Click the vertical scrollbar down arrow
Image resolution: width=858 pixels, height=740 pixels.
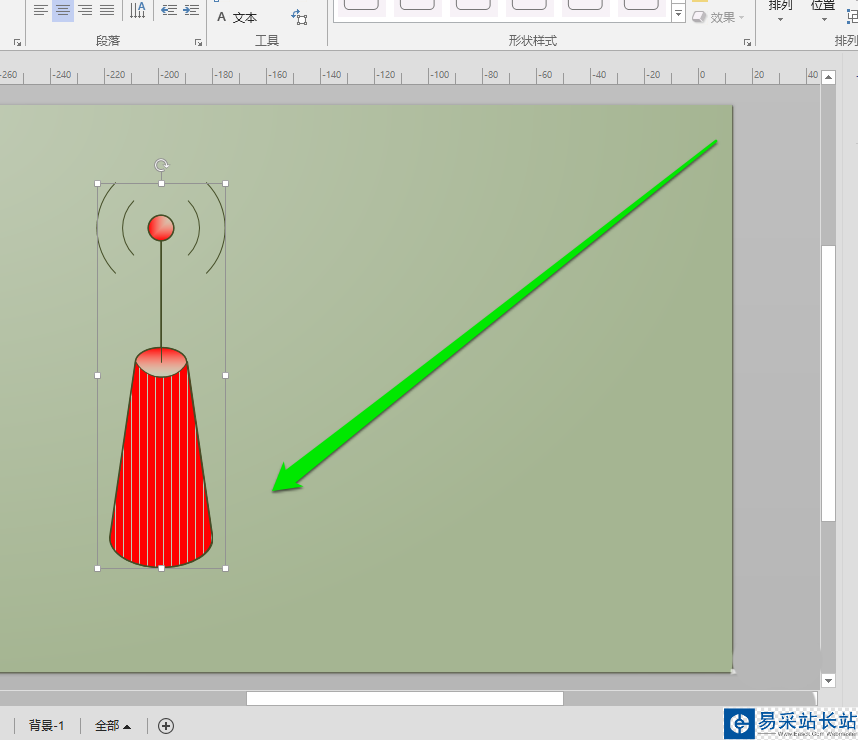click(x=828, y=681)
